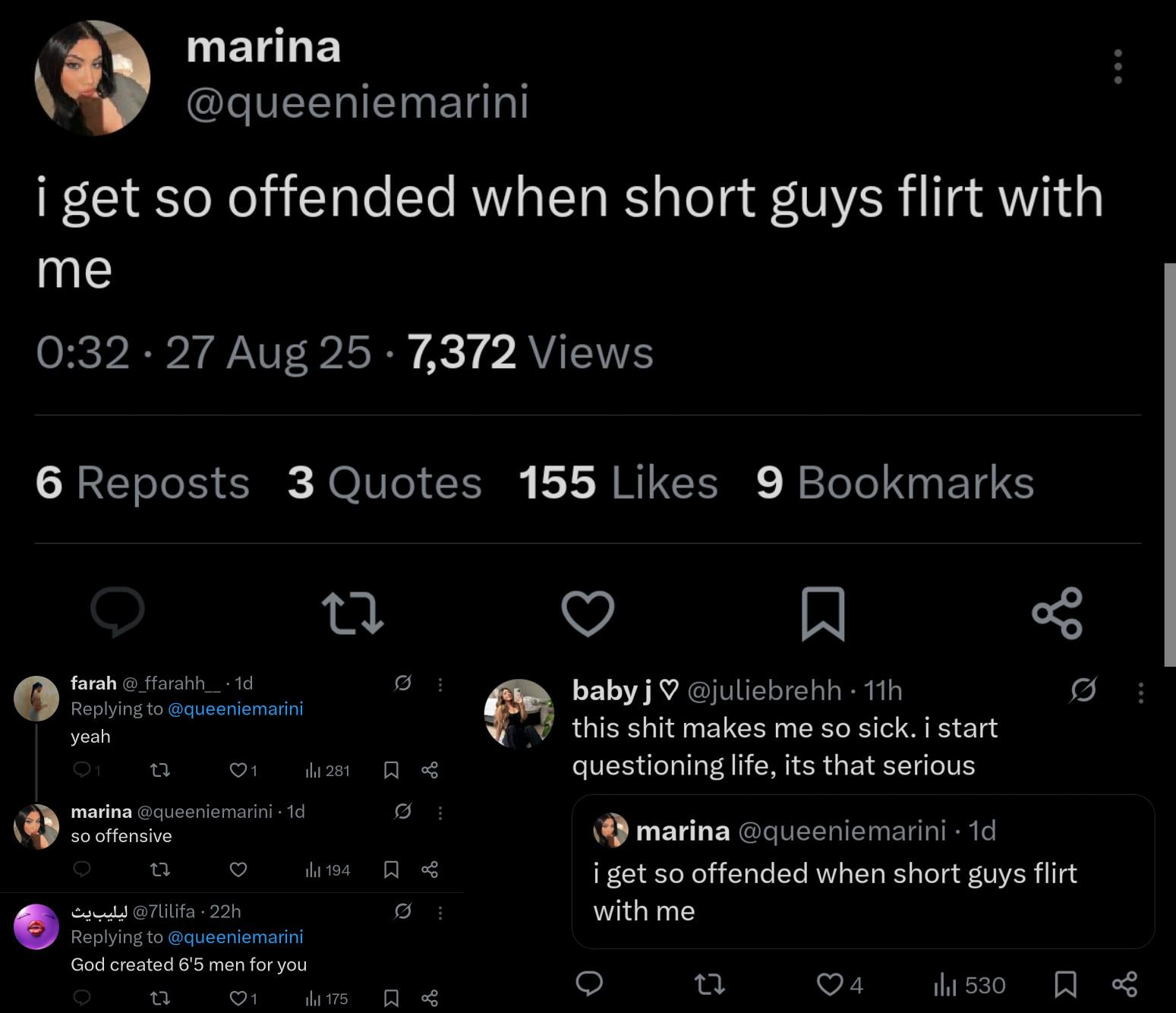The width and height of the screenshot is (1176, 1013).
Task: View the 3 Quotes list
Action: 384,483
